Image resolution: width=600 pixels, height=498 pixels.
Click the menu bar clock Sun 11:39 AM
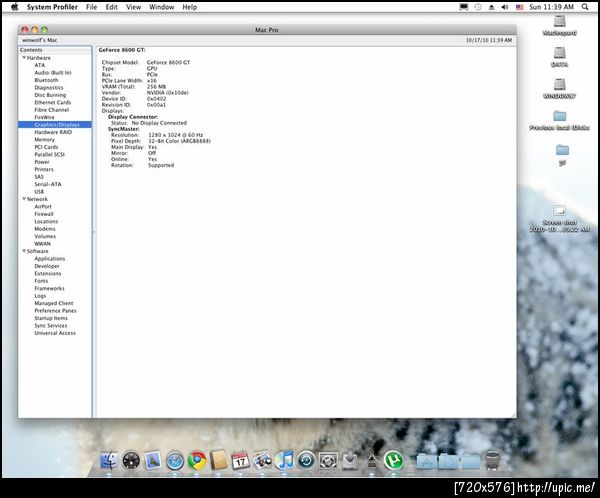pyautogui.click(x=551, y=7)
